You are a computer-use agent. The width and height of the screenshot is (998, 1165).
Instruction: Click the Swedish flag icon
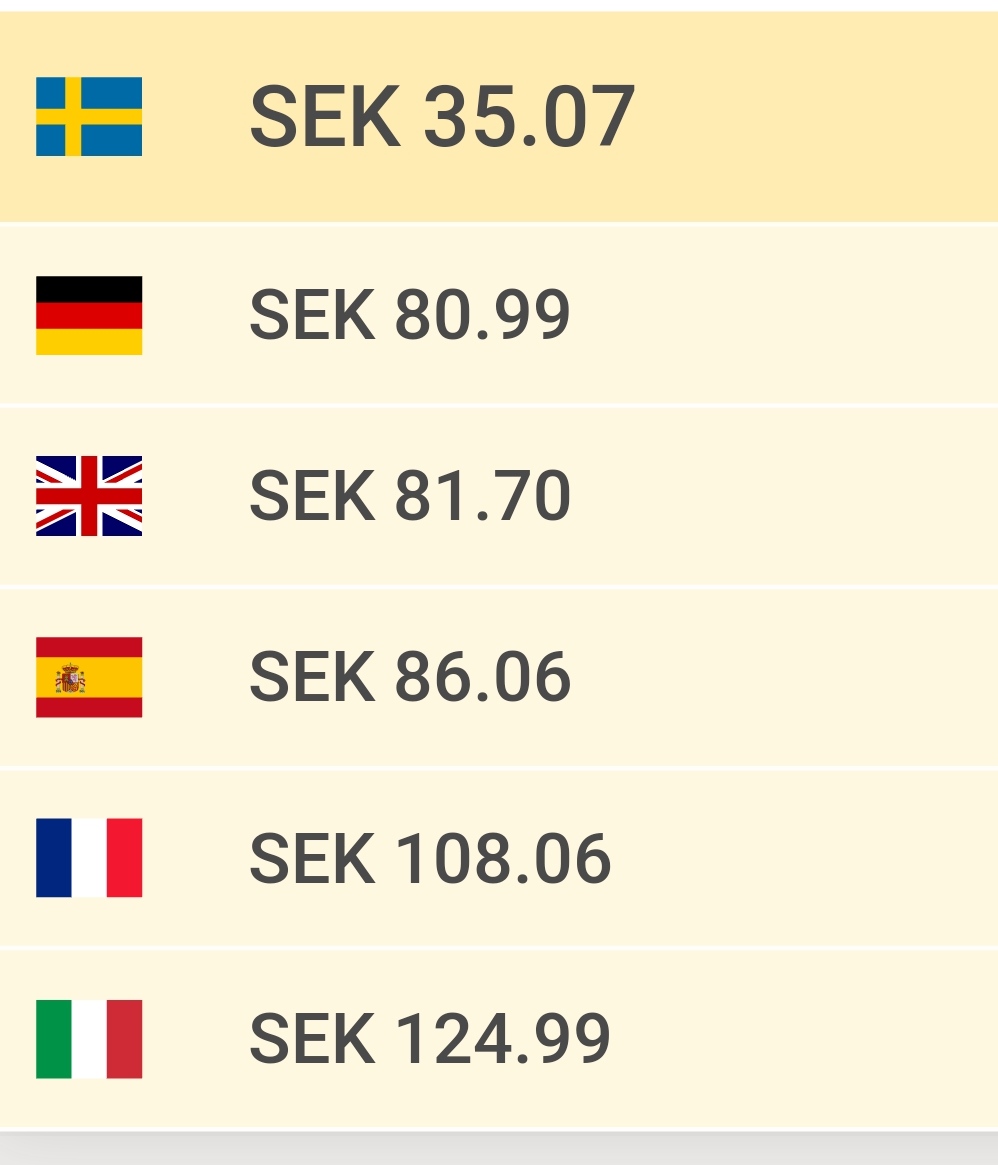coord(89,117)
